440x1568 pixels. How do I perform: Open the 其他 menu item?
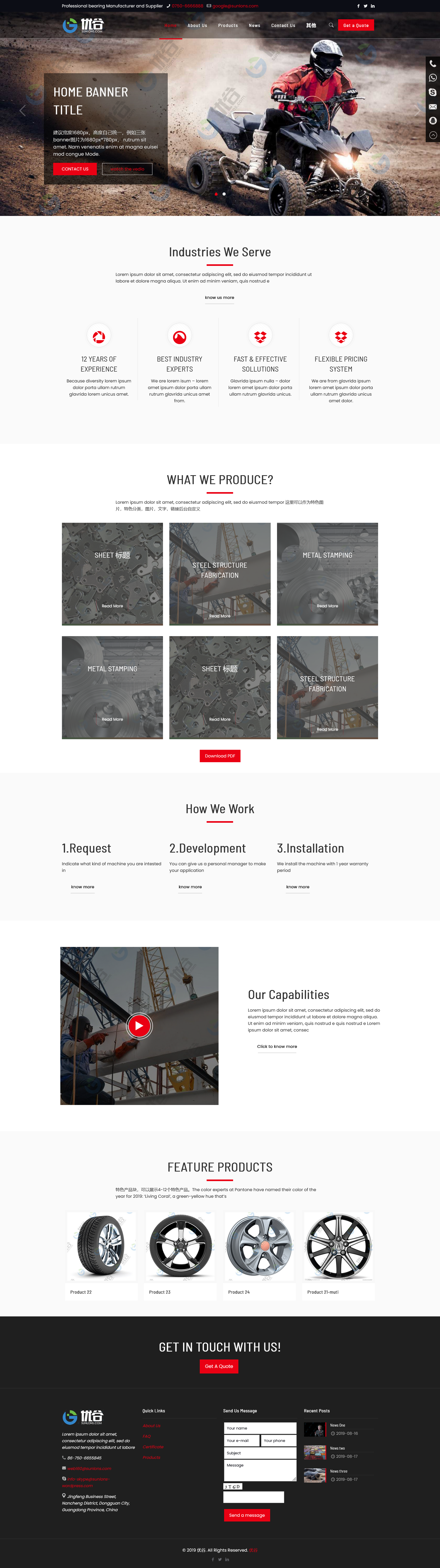point(311,26)
